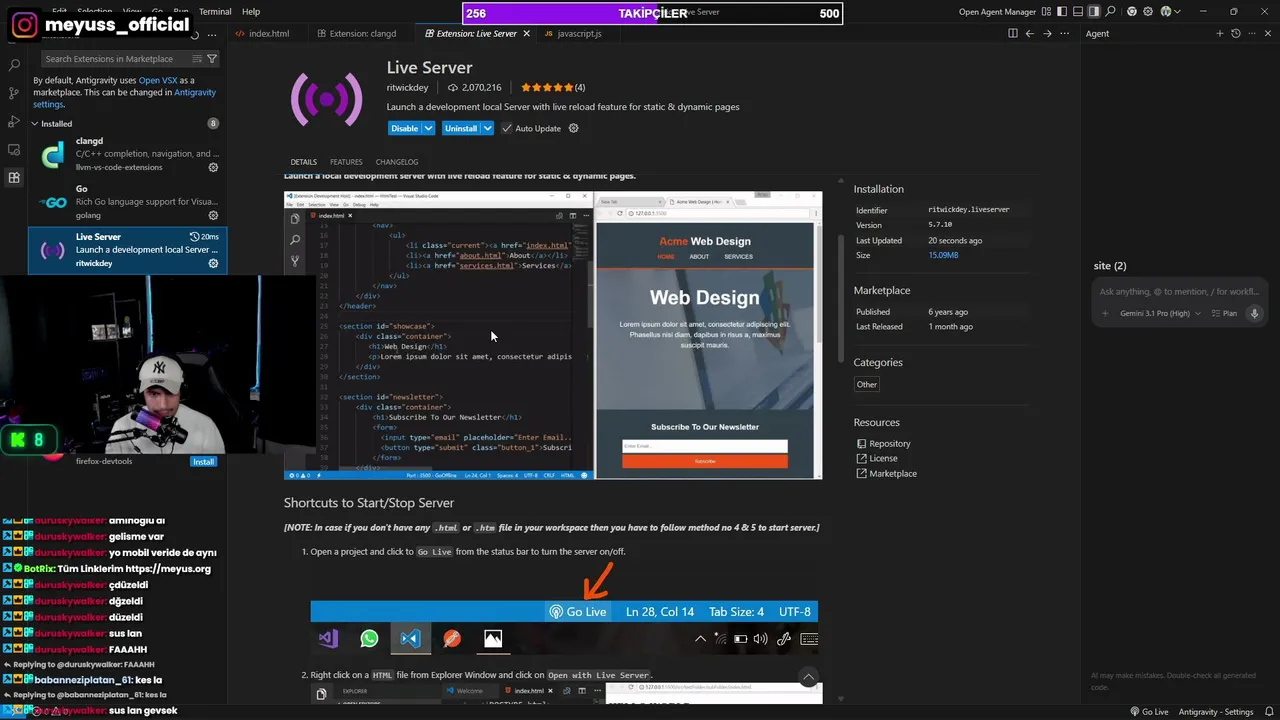Click the microphone voice input button
The height and width of the screenshot is (720, 1280).
pyautogui.click(x=1254, y=313)
